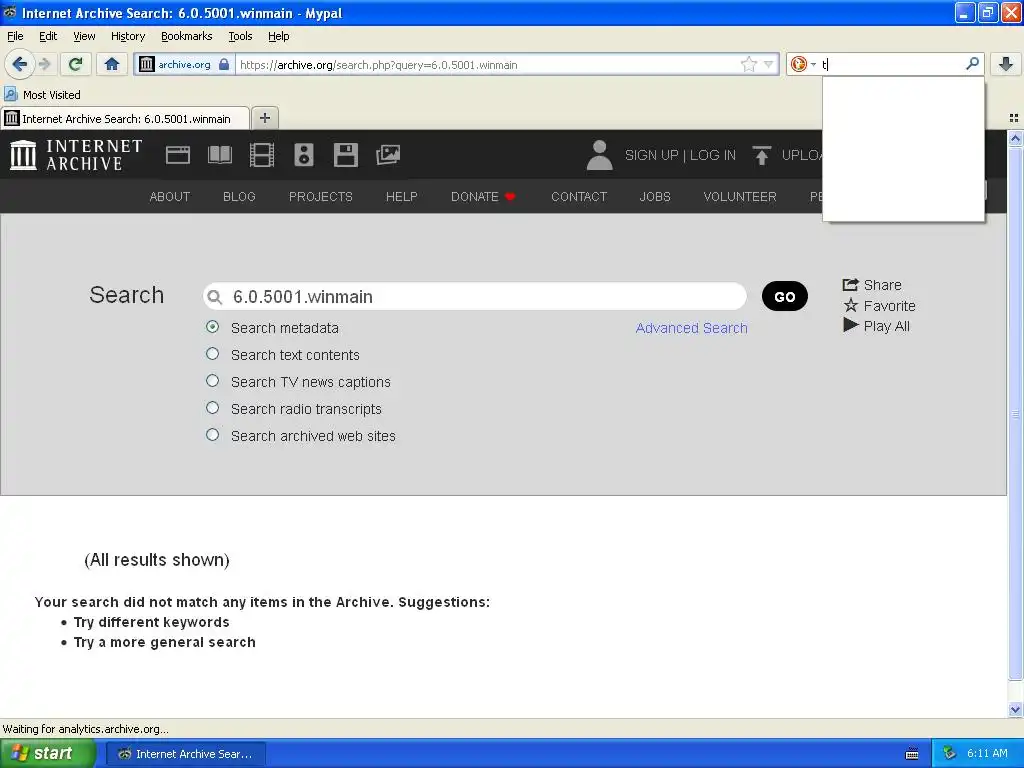Click LOG IN in the header
This screenshot has width=1024, height=768.
[x=712, y=155]
